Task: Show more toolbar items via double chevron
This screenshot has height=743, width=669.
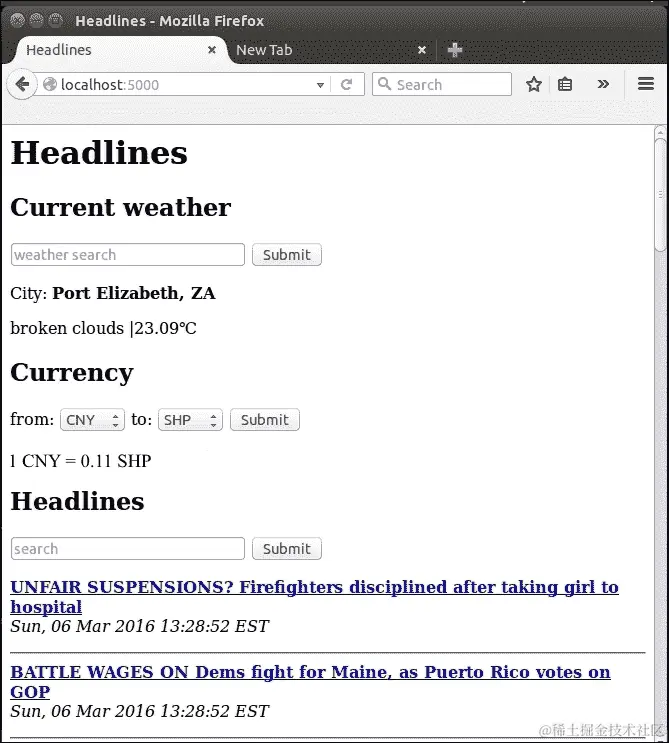Action: click(x=603, y=84)
